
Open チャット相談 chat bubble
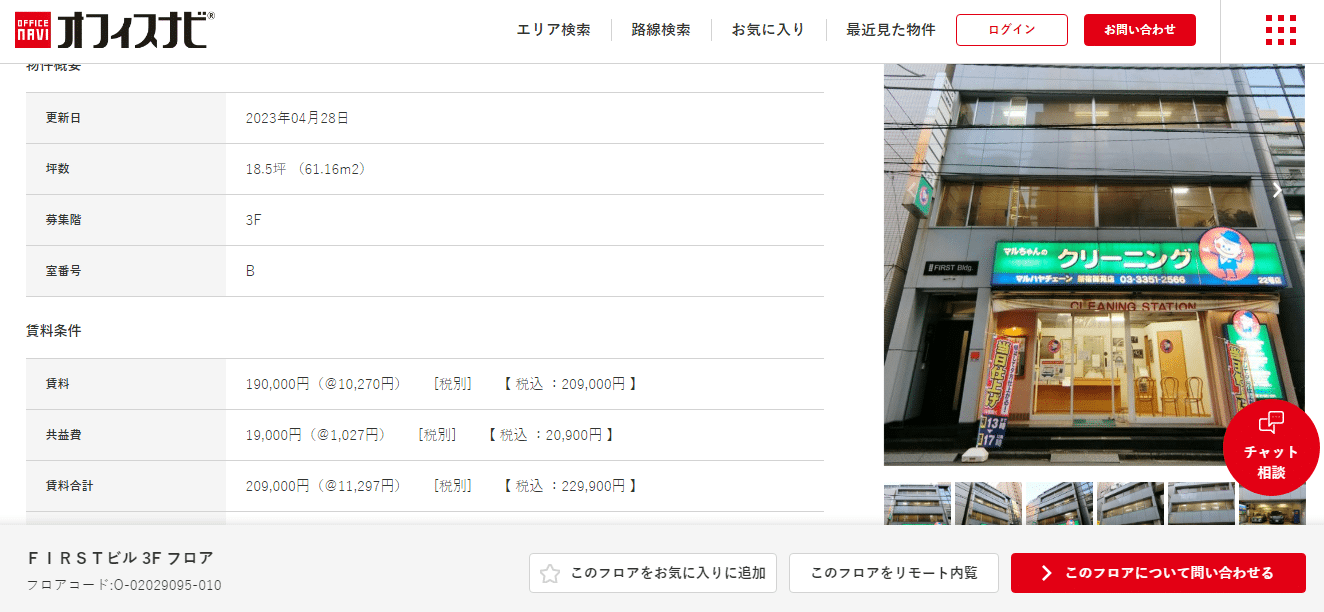tap(1271, 447)
